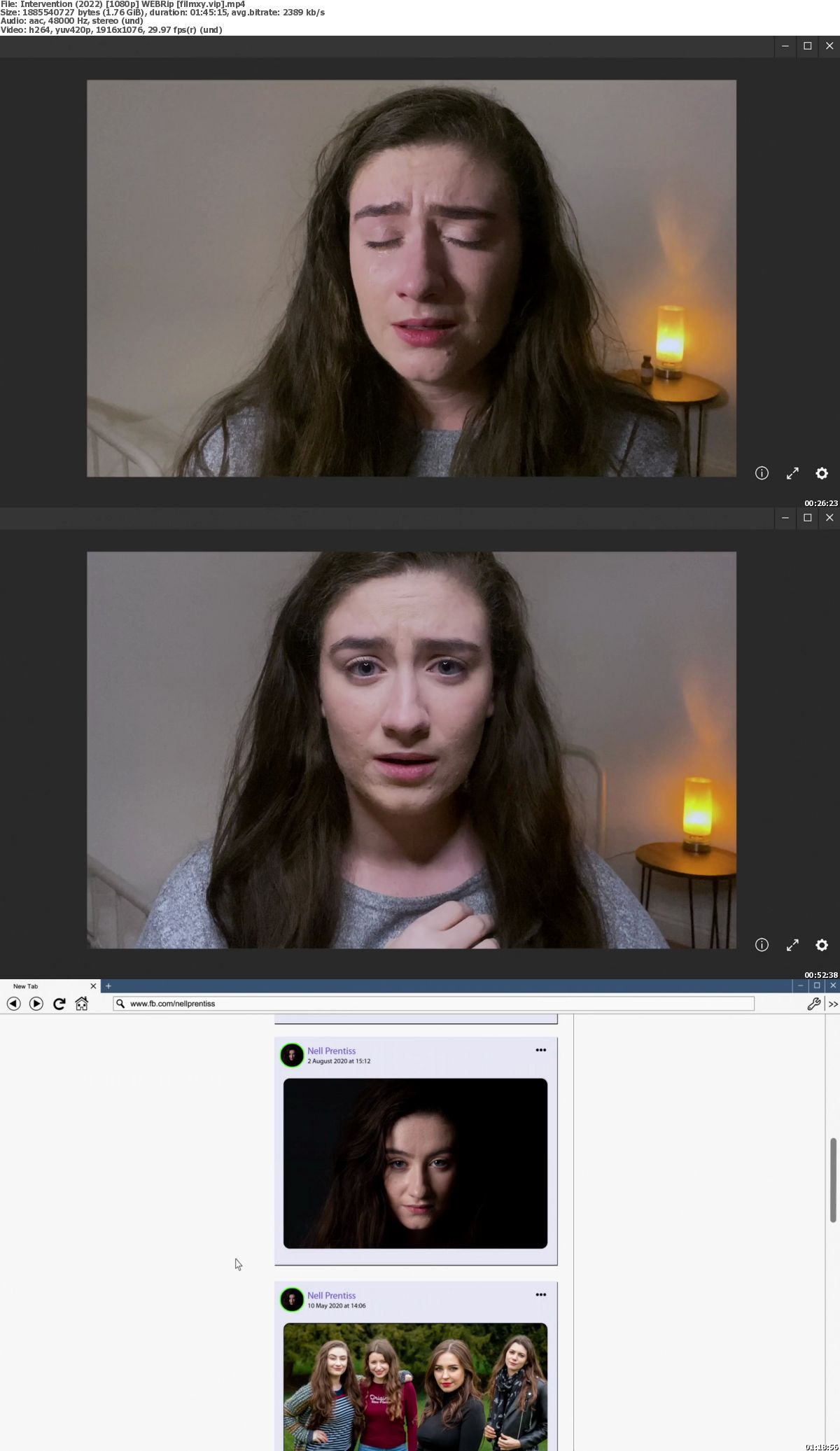Select the New Tab browser tab

click(49, 986)
